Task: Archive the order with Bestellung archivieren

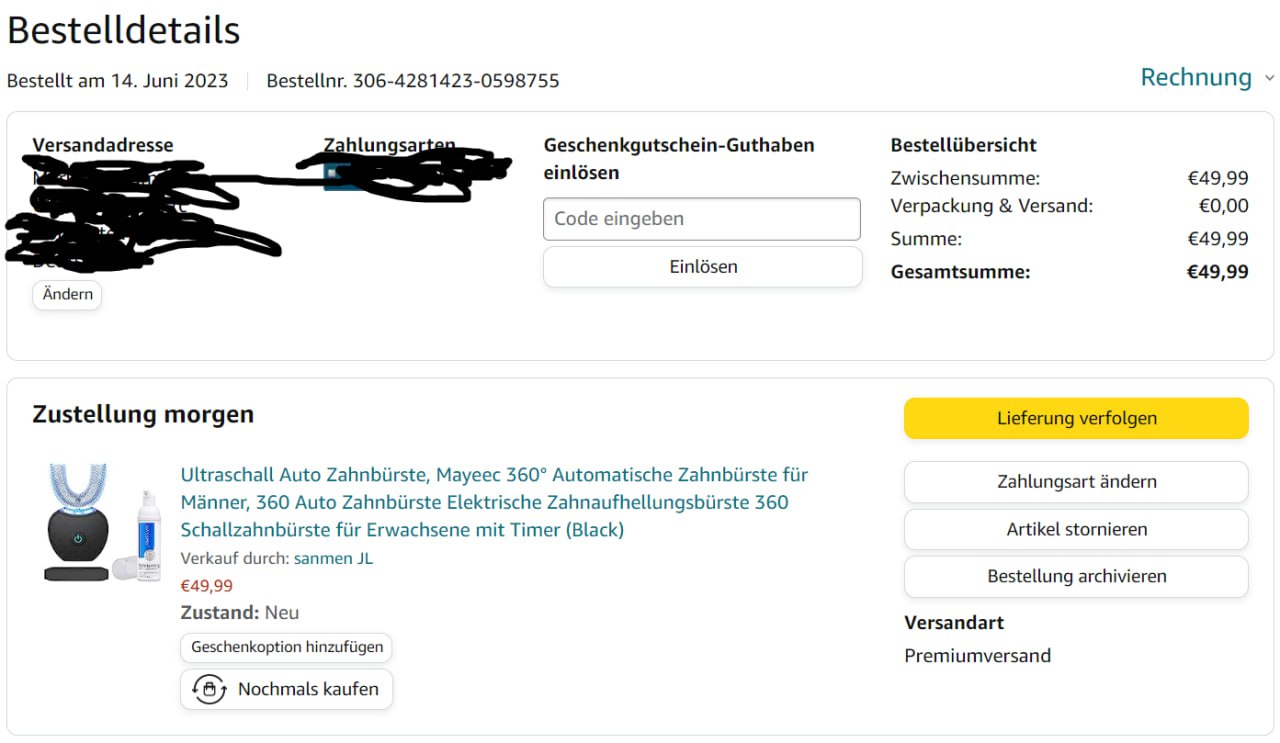Action: tap(1076, 576)
